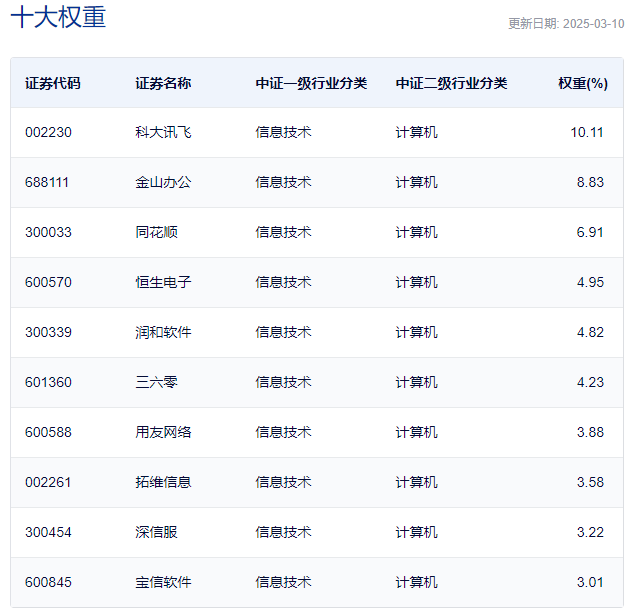Click the 中证二级行业分类 column header
This screenshot has width=629, height=610.
451,83
